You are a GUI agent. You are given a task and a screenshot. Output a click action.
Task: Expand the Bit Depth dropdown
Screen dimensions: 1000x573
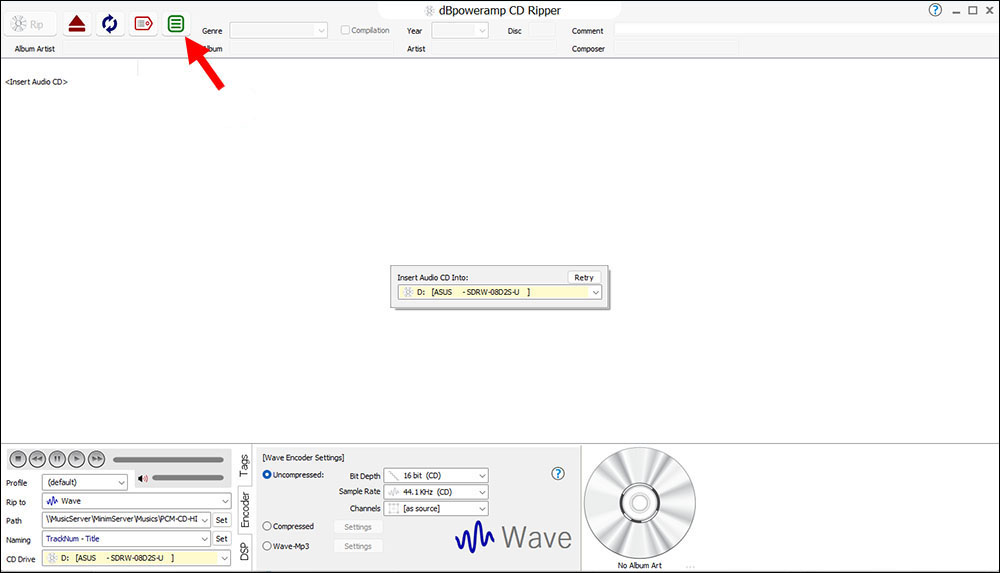pyautogui.click(x=436, y=476)
